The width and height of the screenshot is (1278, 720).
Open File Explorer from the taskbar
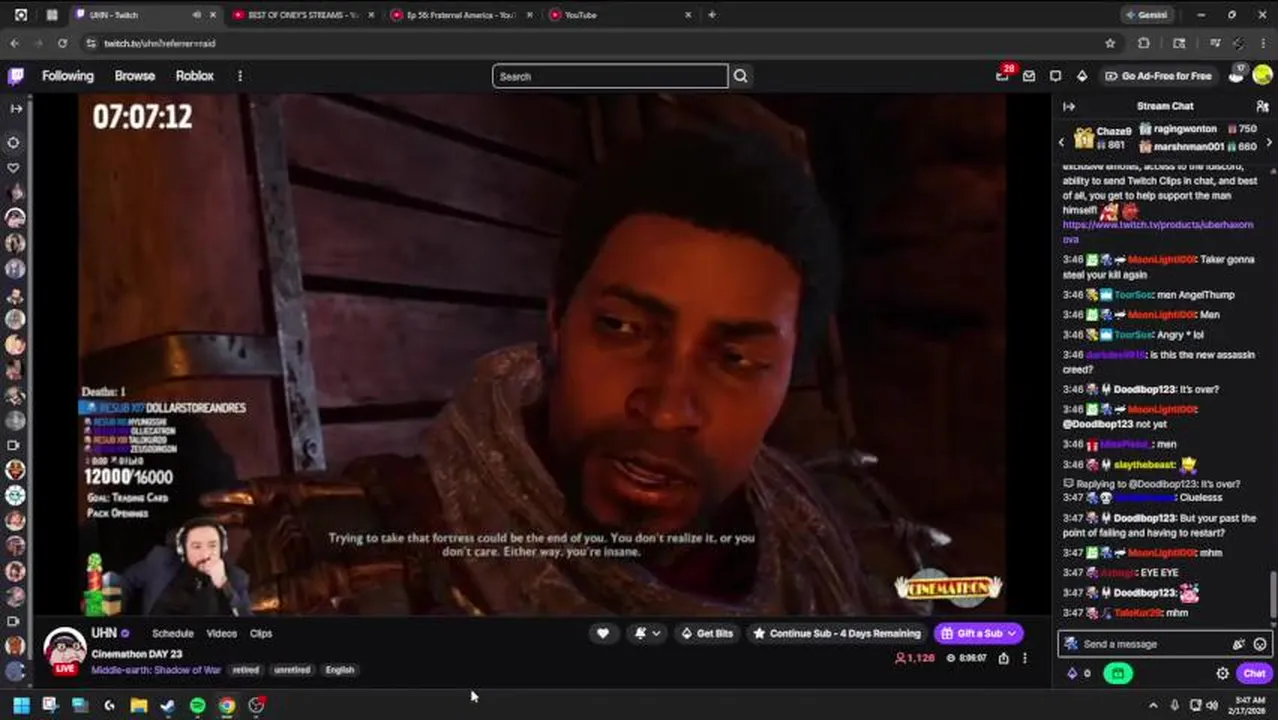tap(138, 705)
